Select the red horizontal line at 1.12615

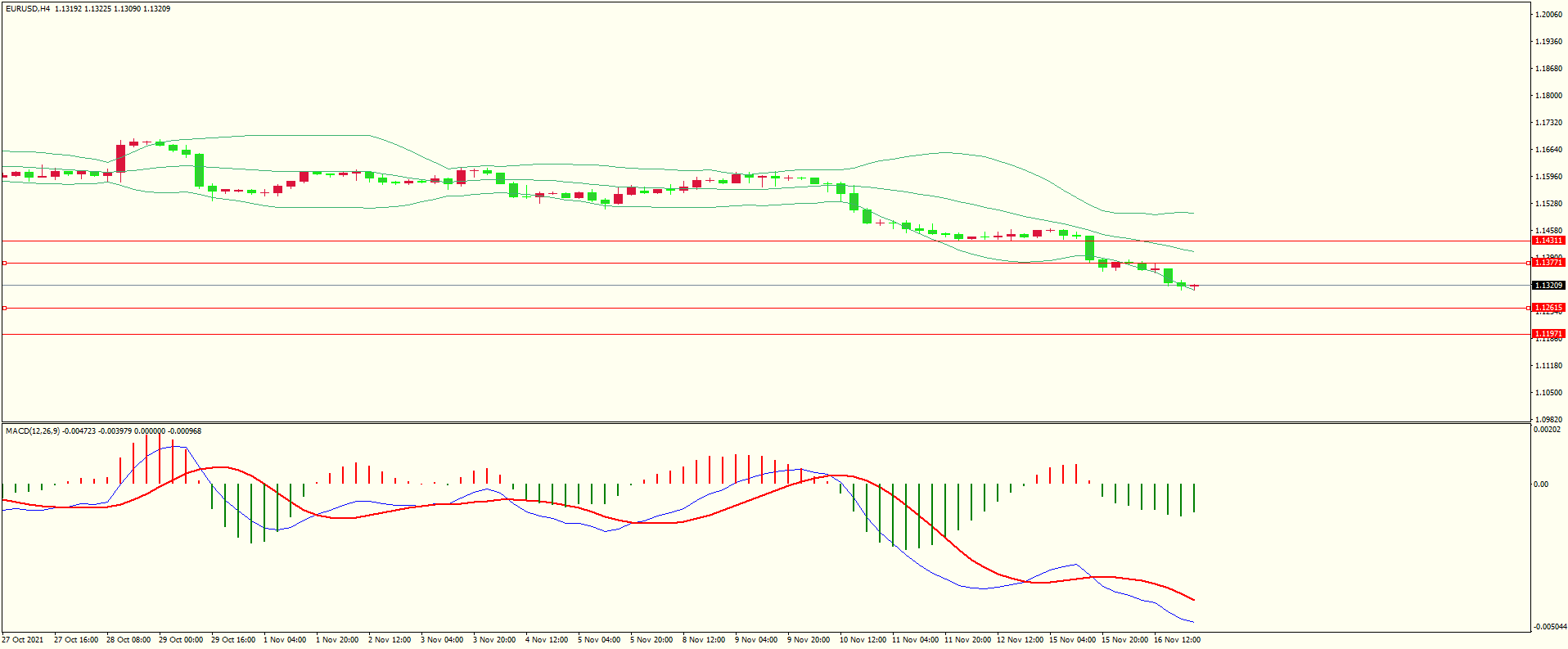765,309
